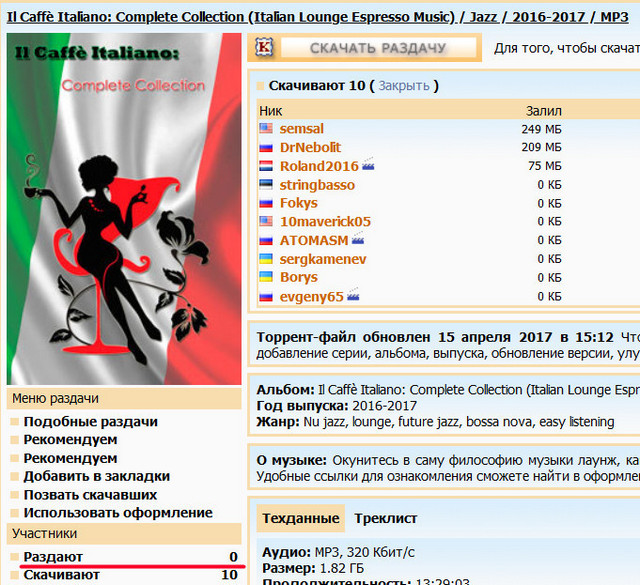Click the СКАЧАТЬ РАЗДАЧУ download button
The width and height of the screenshot is (640, 585).
(378, 48)
